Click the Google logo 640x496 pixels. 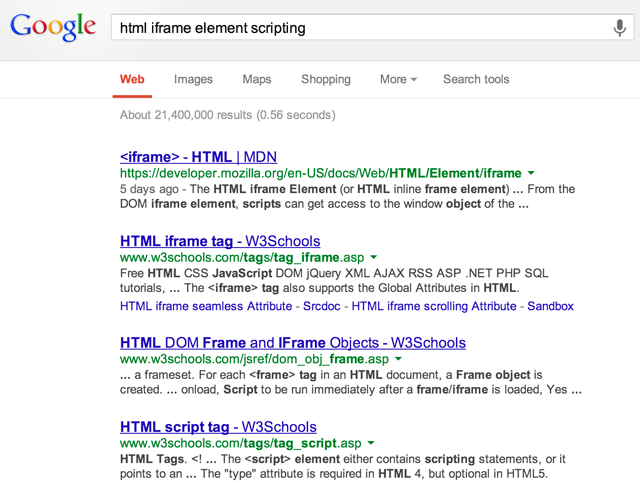53,27
